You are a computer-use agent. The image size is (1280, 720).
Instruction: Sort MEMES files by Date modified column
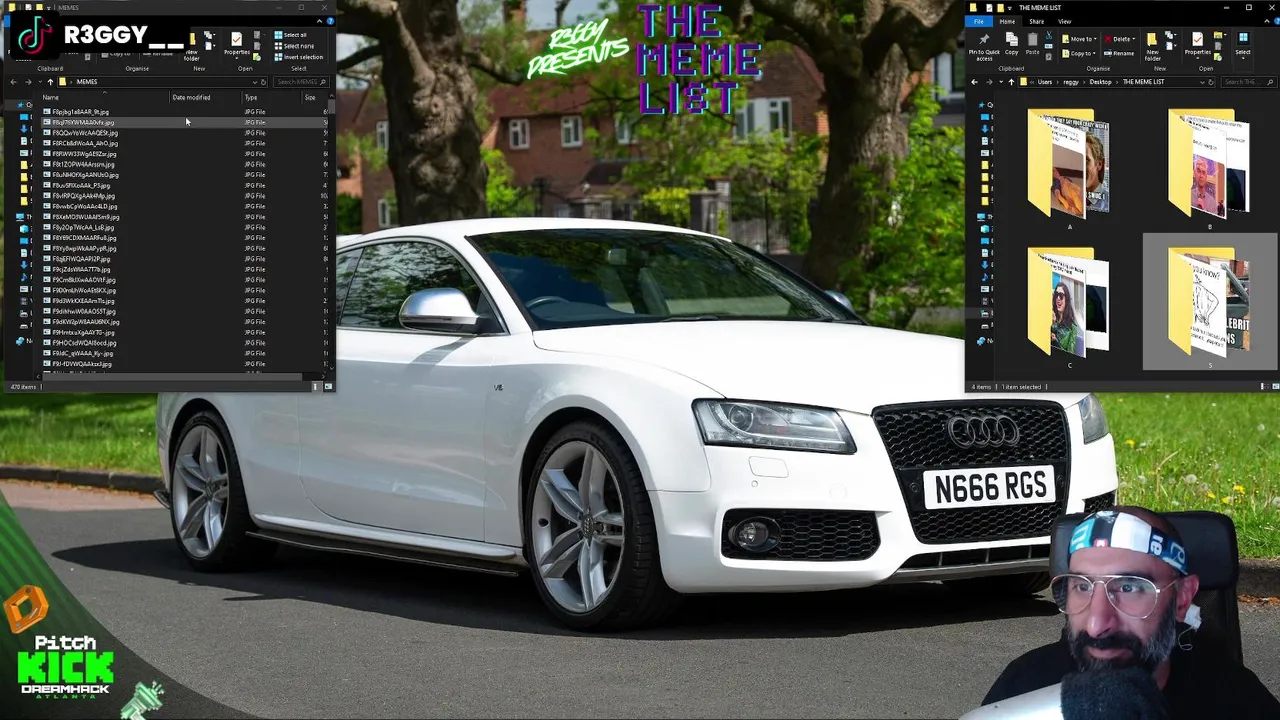coord(191,97)
